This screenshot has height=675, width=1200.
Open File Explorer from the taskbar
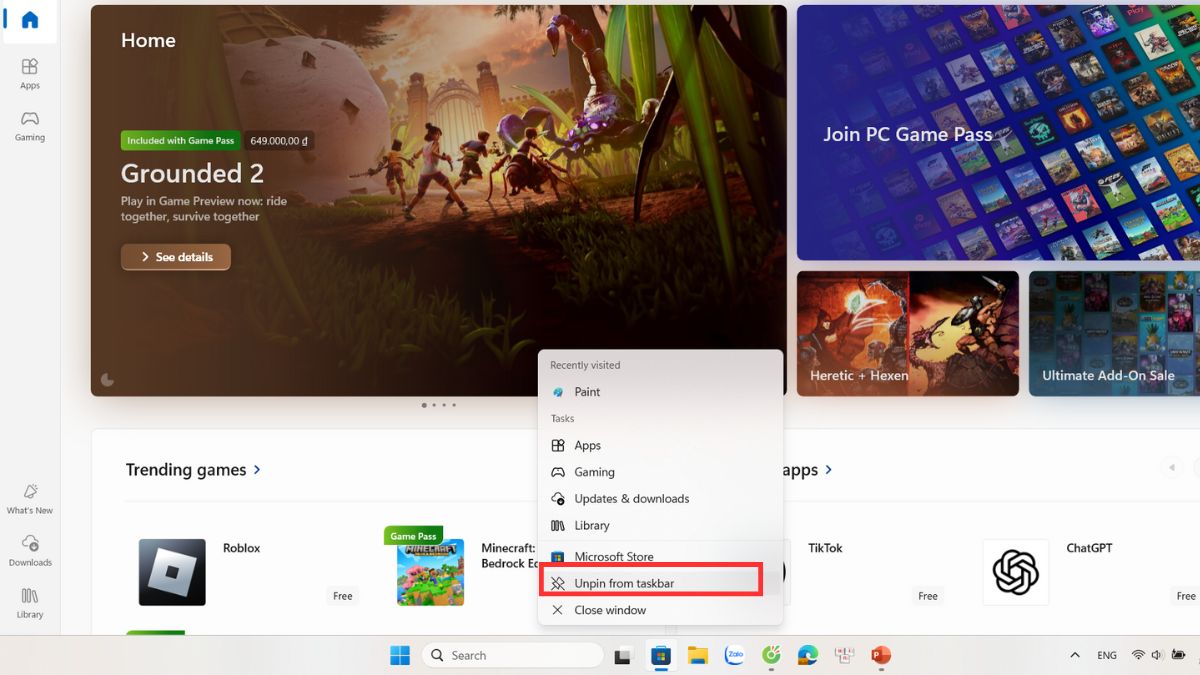click(x=698, y=656)
